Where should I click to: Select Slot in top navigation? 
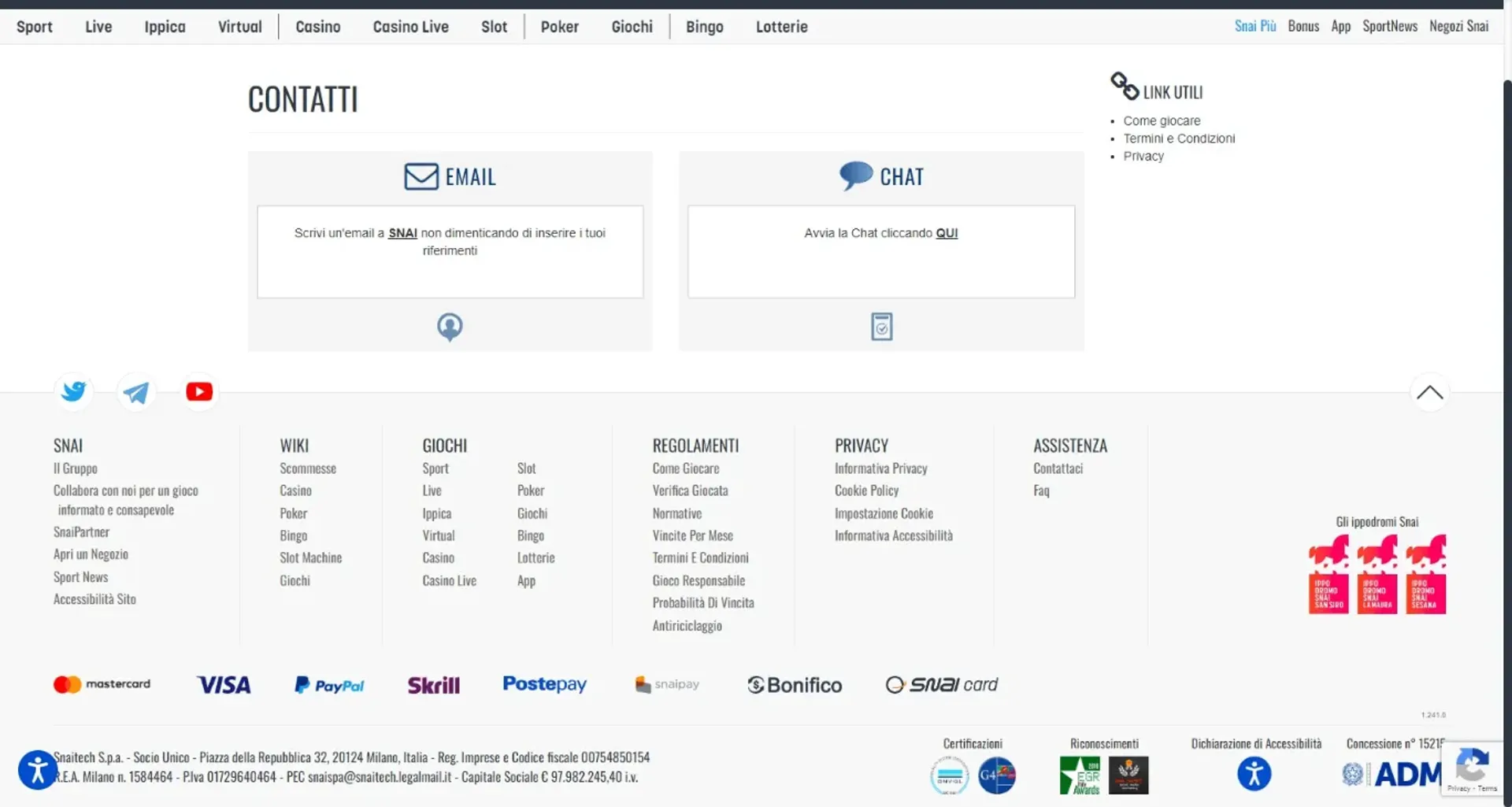494,27
